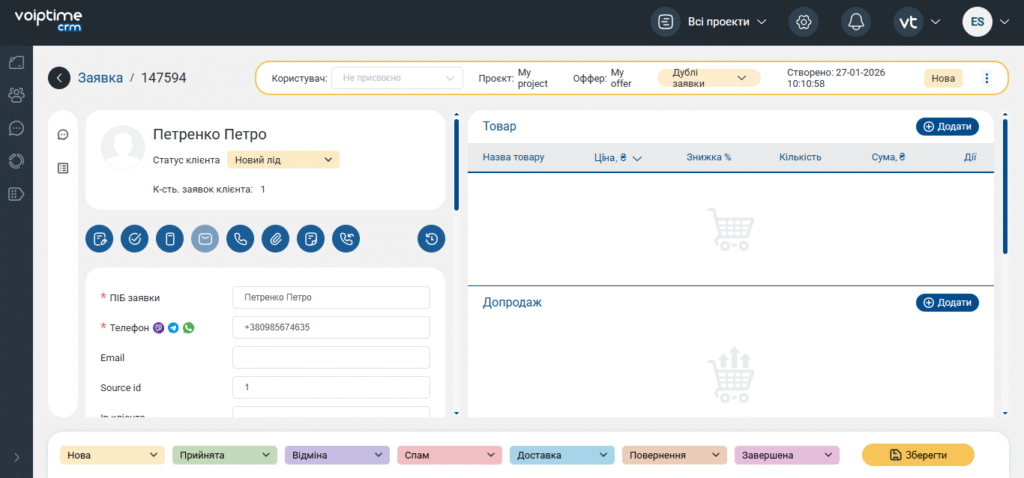Open the Спам status dropdown
1024x478 pixels.
449,455
